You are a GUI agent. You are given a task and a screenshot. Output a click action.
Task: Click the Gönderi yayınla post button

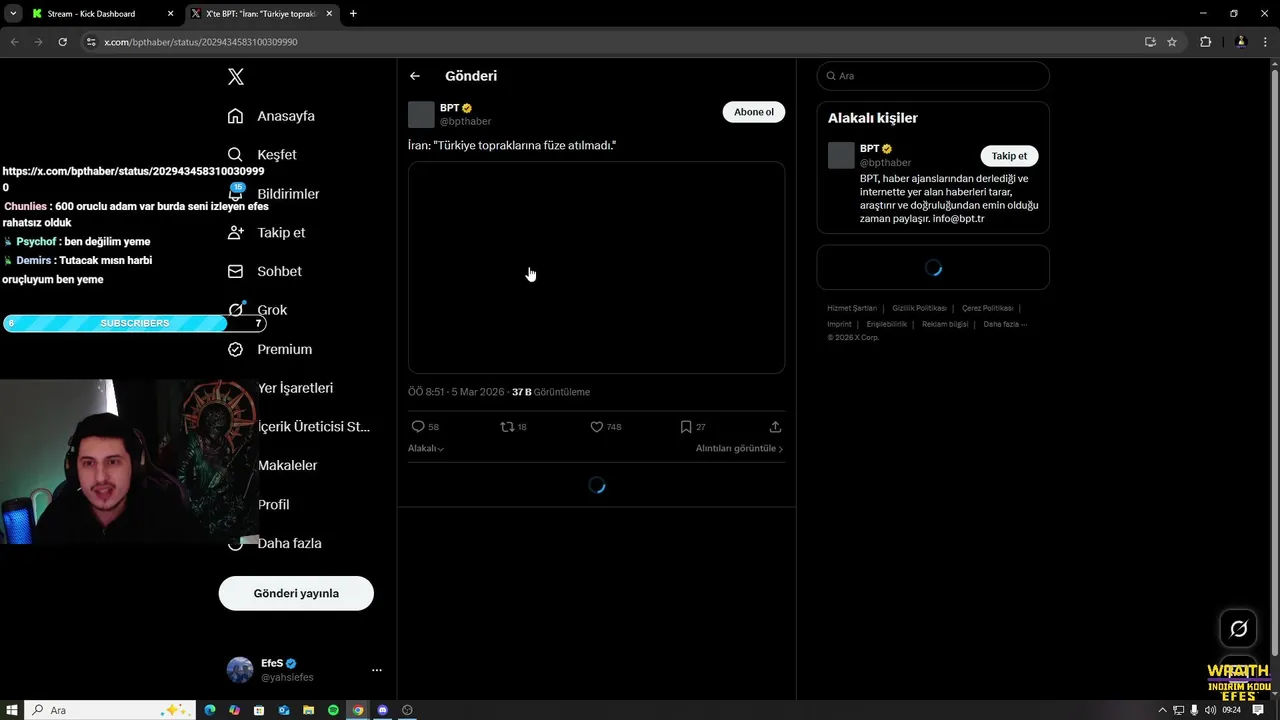296,593
